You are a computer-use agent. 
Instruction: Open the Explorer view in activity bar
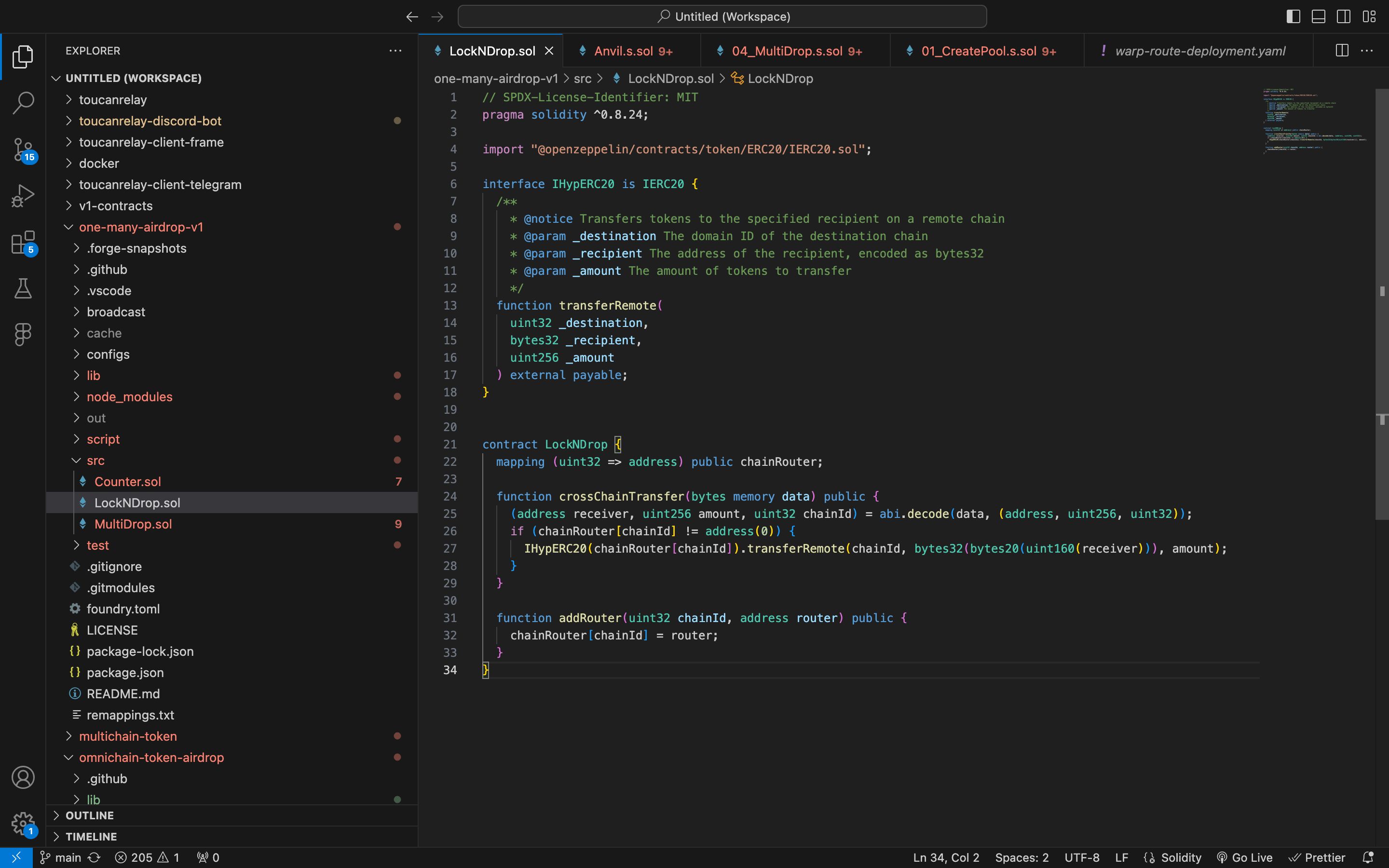tap(23, 56)
